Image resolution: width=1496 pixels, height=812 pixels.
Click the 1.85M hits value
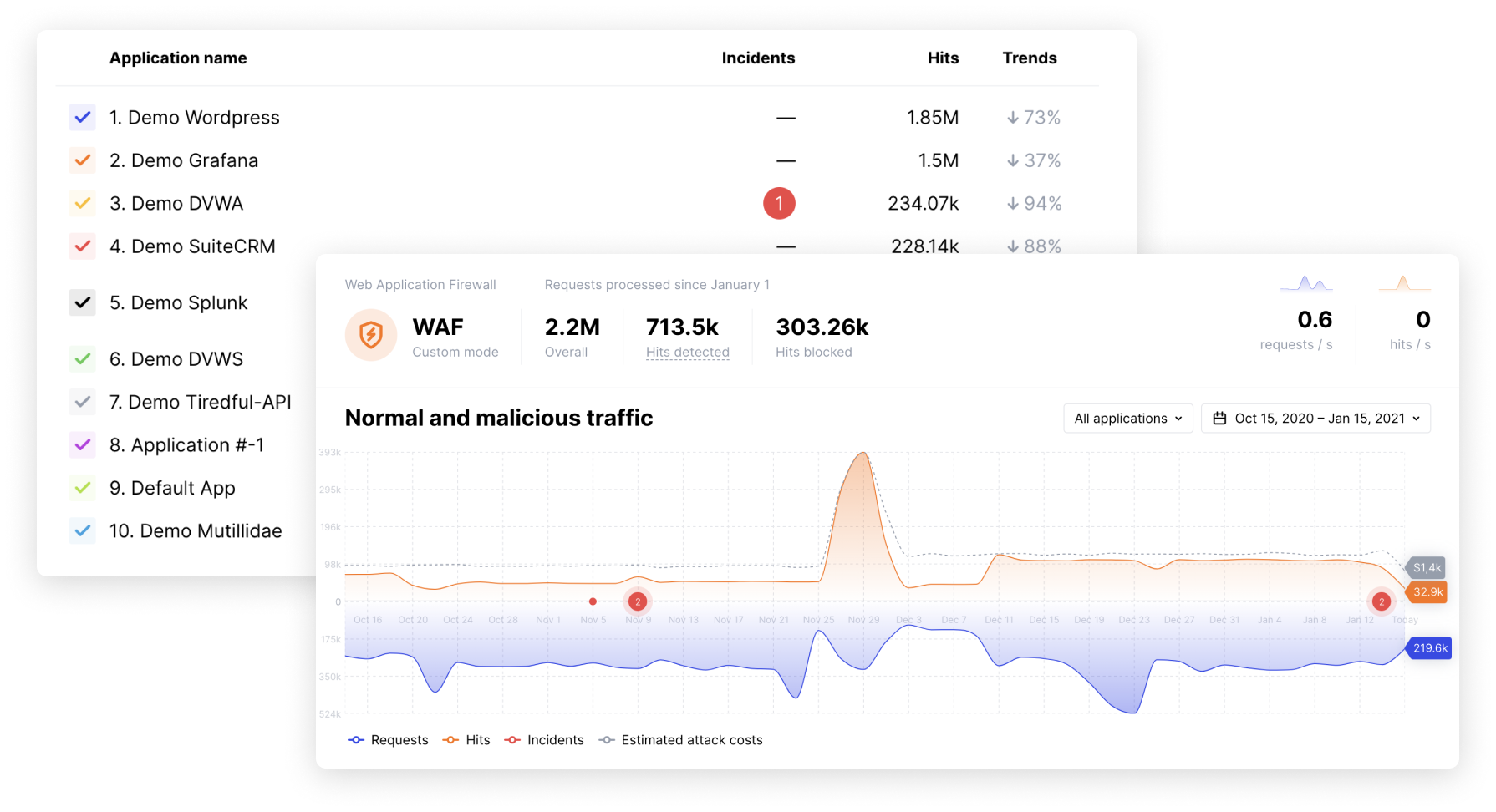pos(933,118)
